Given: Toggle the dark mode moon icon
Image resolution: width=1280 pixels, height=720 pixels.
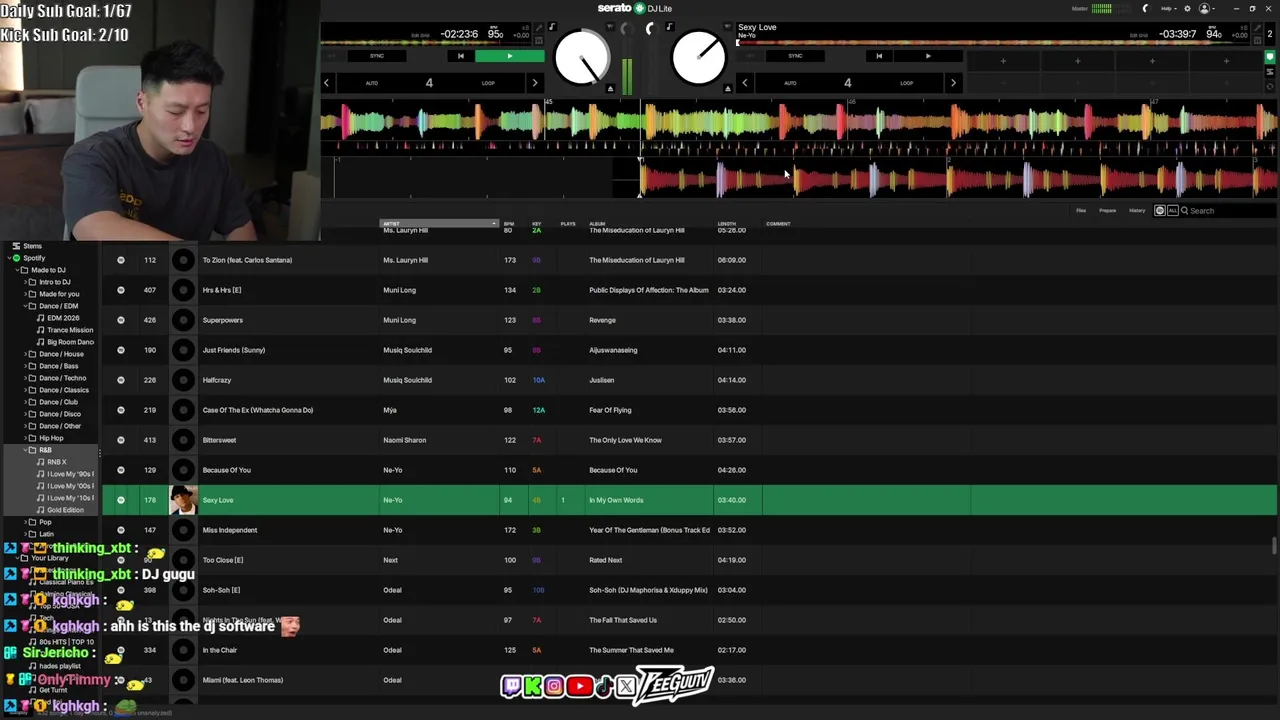Looking at the screenshot, I should 1146,8.
